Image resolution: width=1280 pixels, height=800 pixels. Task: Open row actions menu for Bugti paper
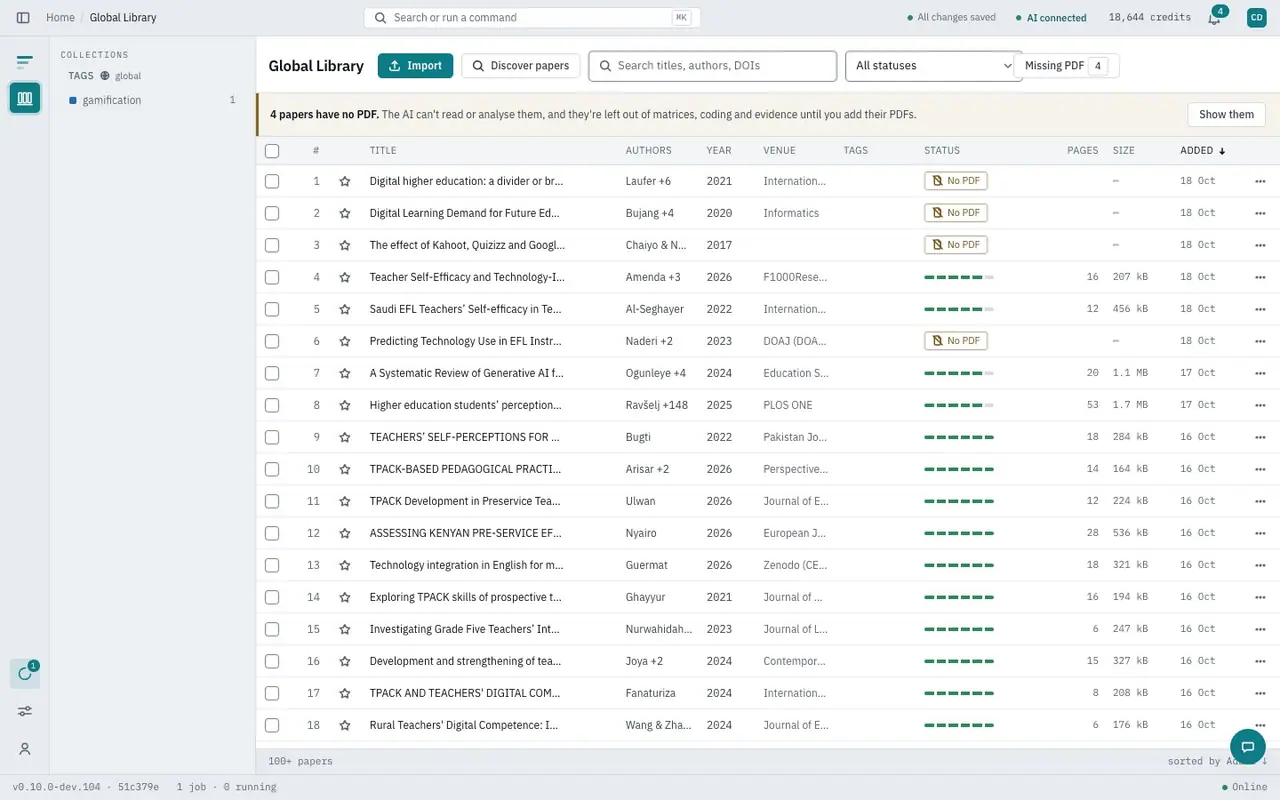pyautogui.click(x=1260, y=437)
